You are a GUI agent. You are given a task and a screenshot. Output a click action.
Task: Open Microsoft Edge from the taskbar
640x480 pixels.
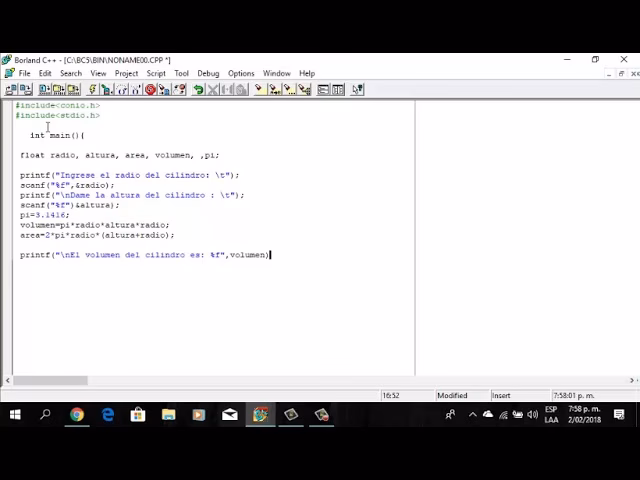tap(108, 415)
